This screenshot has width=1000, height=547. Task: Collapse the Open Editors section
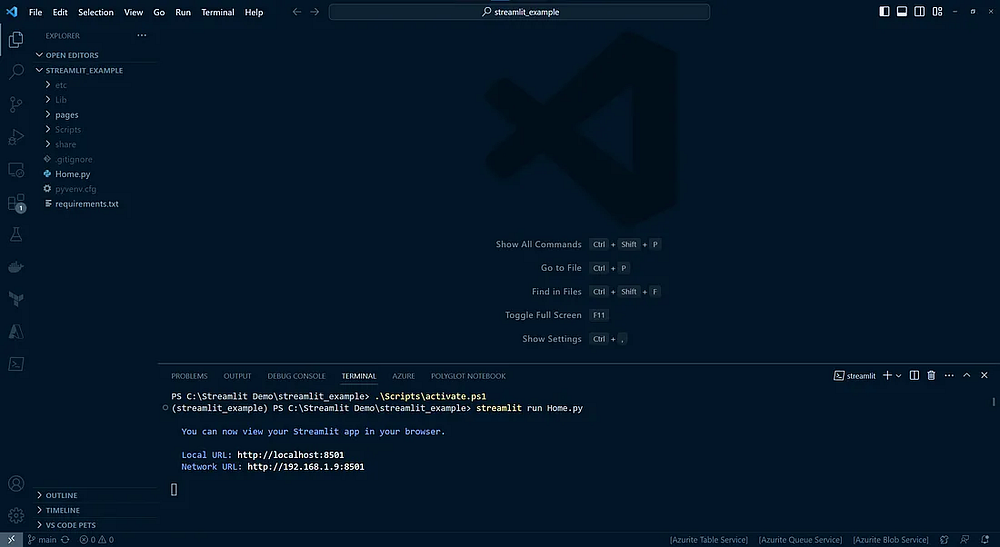coord(95,55)
